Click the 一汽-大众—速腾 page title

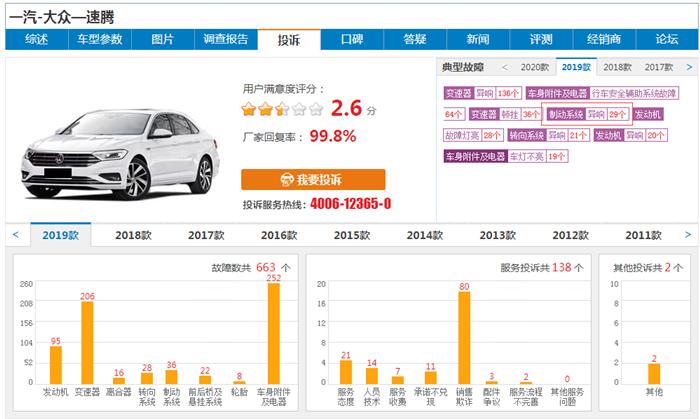(x=62, y=17)
